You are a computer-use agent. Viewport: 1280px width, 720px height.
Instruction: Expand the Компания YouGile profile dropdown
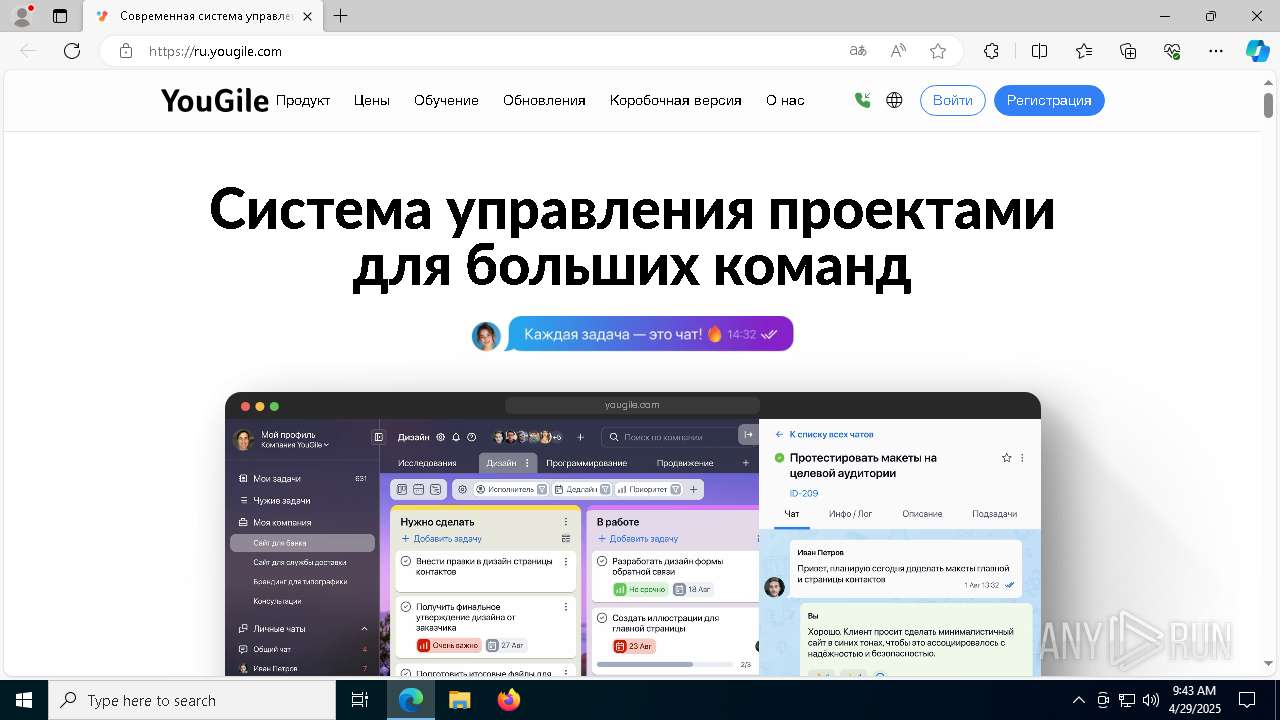click(295, 445)
